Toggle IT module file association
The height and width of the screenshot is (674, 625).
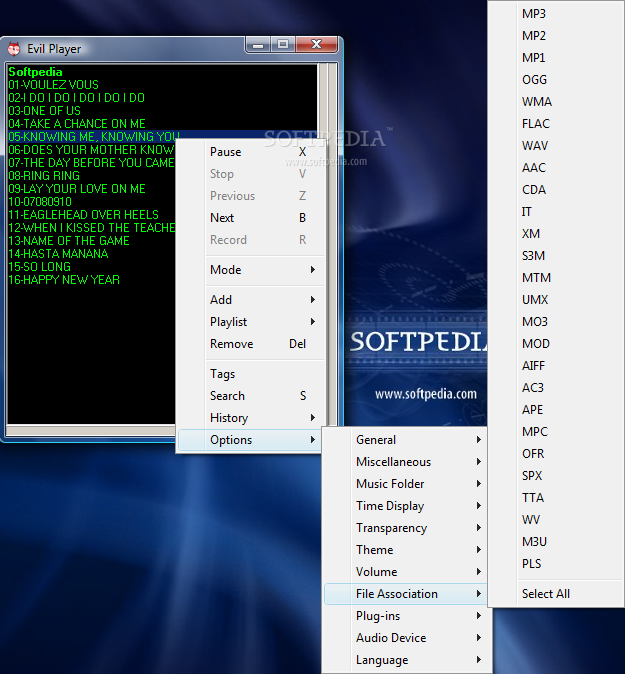coord(556,212)
